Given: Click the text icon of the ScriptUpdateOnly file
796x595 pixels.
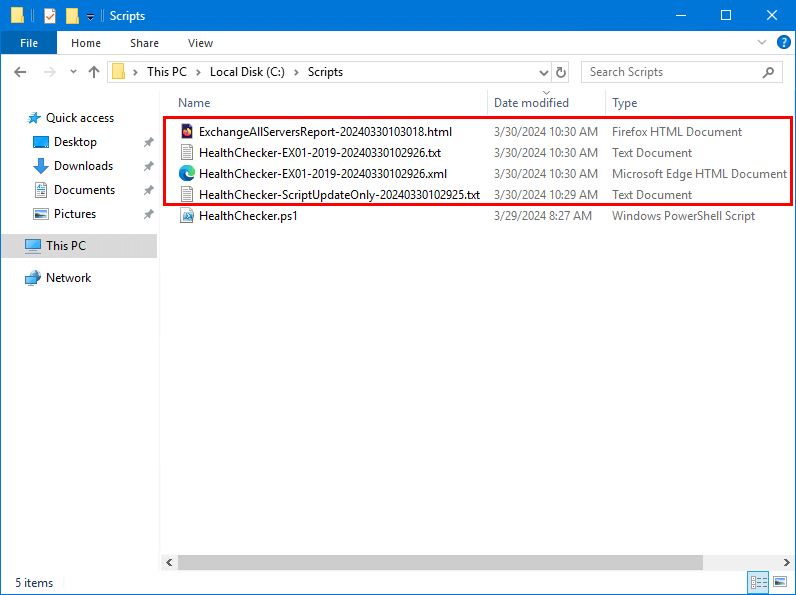Looking at the screenshot, I should [187, 194].
